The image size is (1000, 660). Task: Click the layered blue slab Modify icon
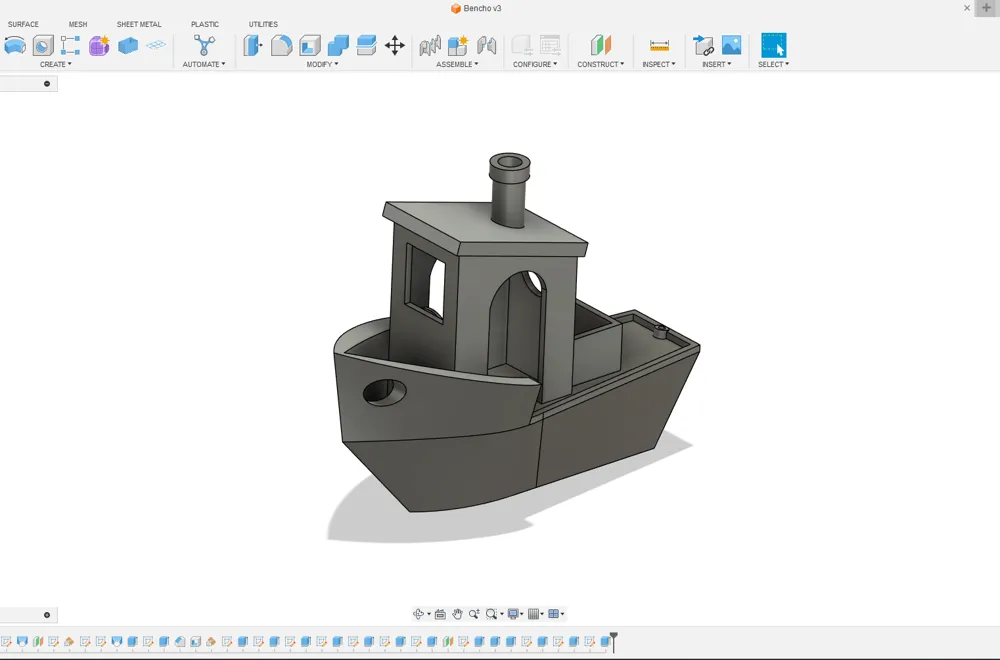[x=366, y=45]
